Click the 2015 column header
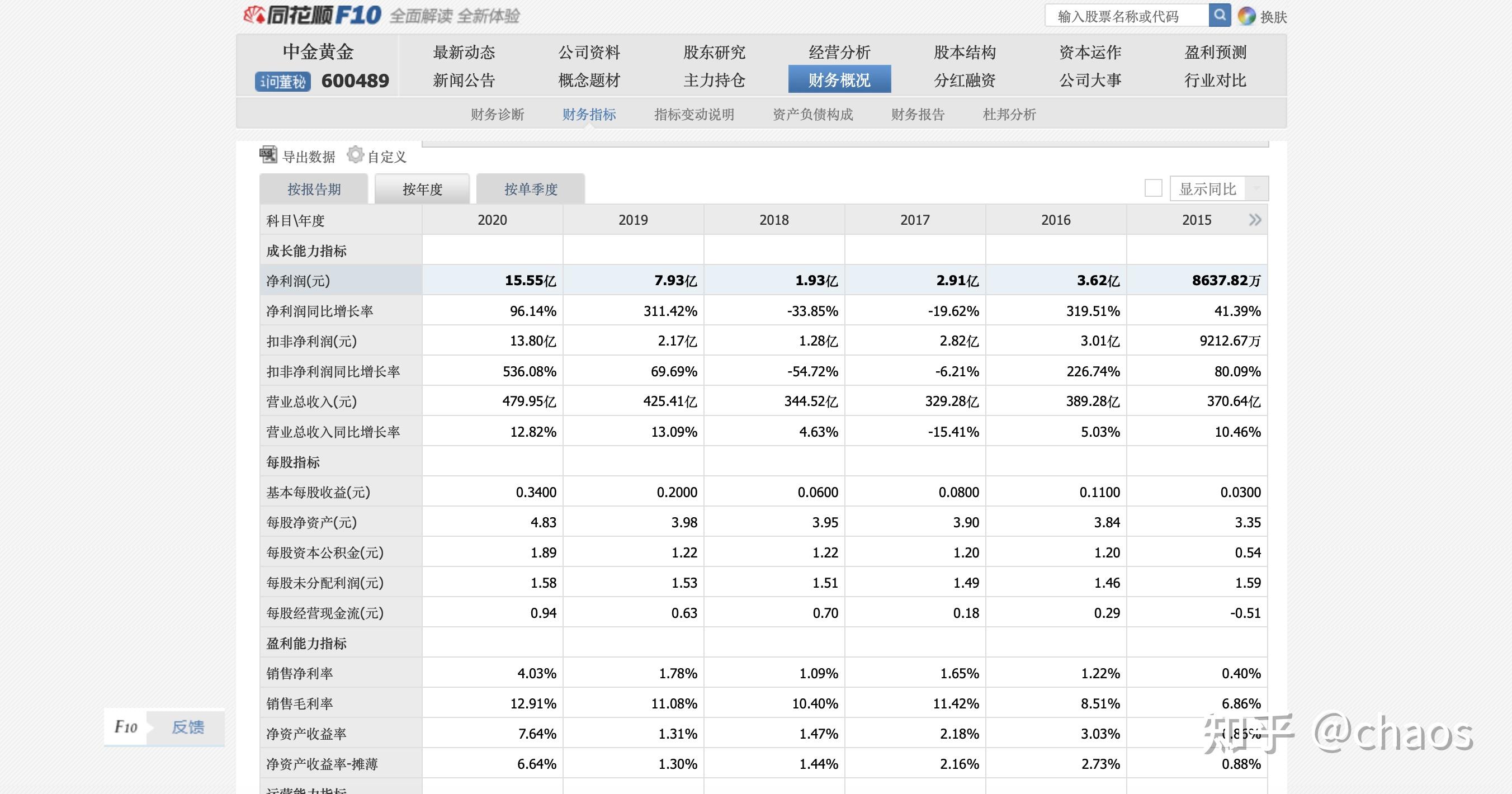 tap(1196, 220)
